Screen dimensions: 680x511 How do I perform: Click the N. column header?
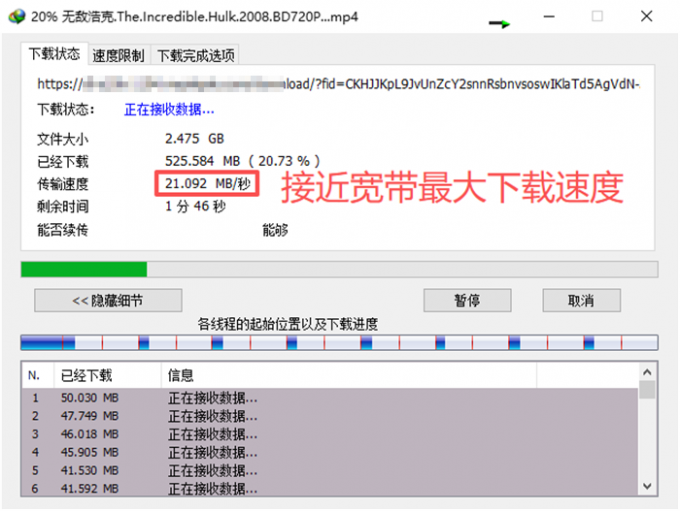[x=38, y=375]
